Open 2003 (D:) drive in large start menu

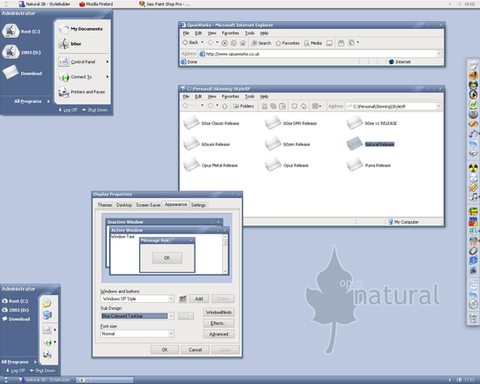(21, 52)
